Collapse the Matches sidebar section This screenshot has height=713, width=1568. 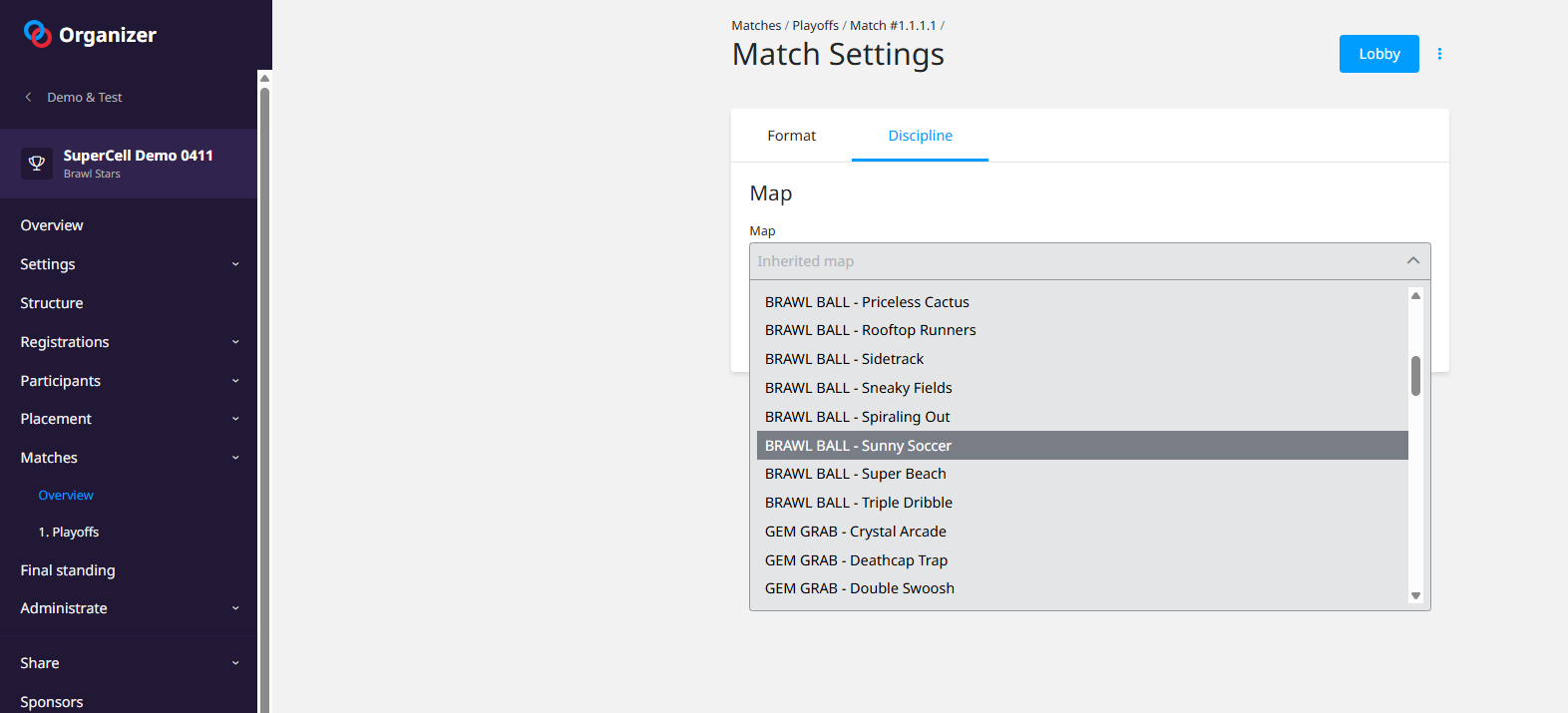click(235, 458)
